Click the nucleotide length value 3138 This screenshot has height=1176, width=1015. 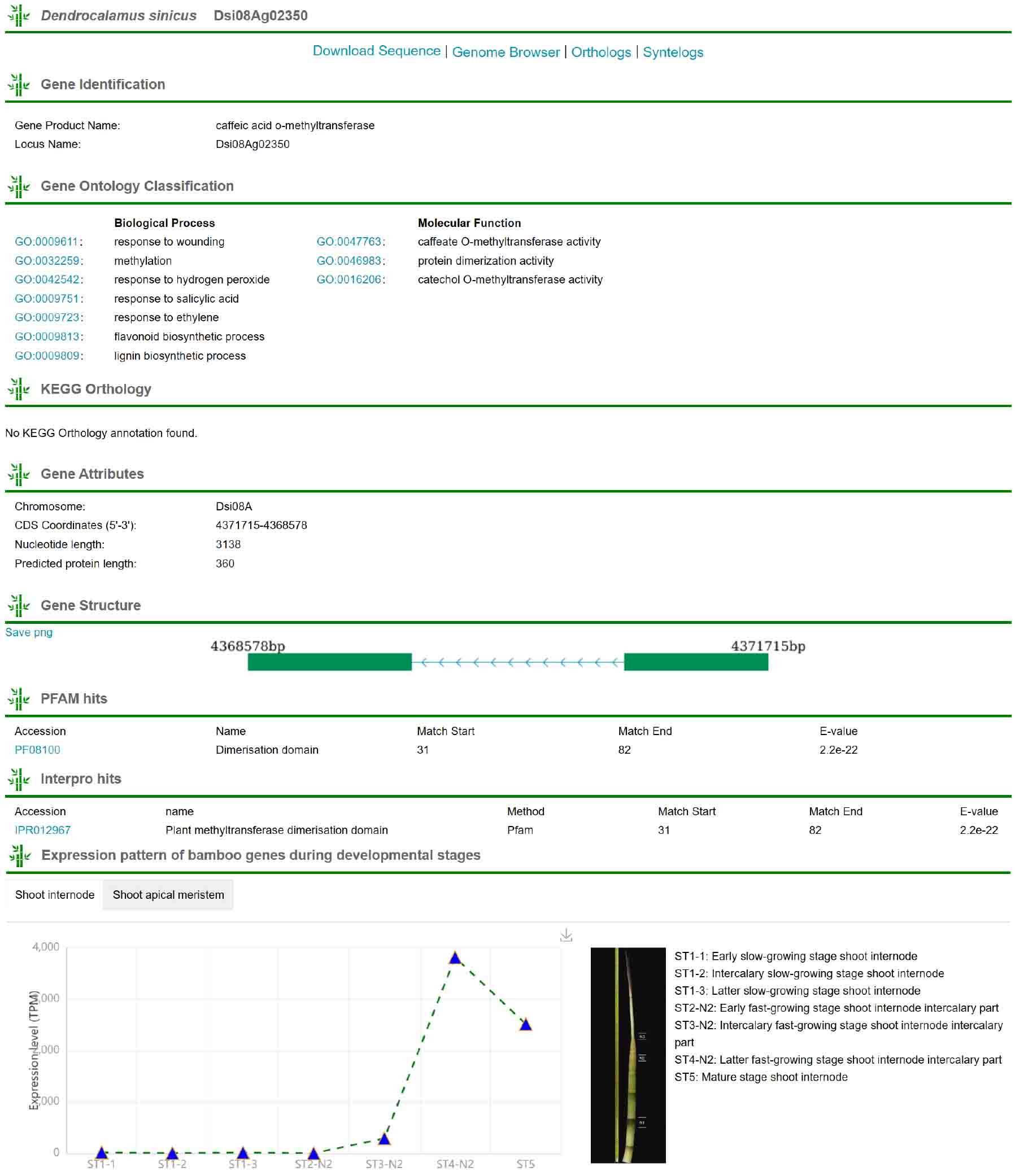pos(228,544)
